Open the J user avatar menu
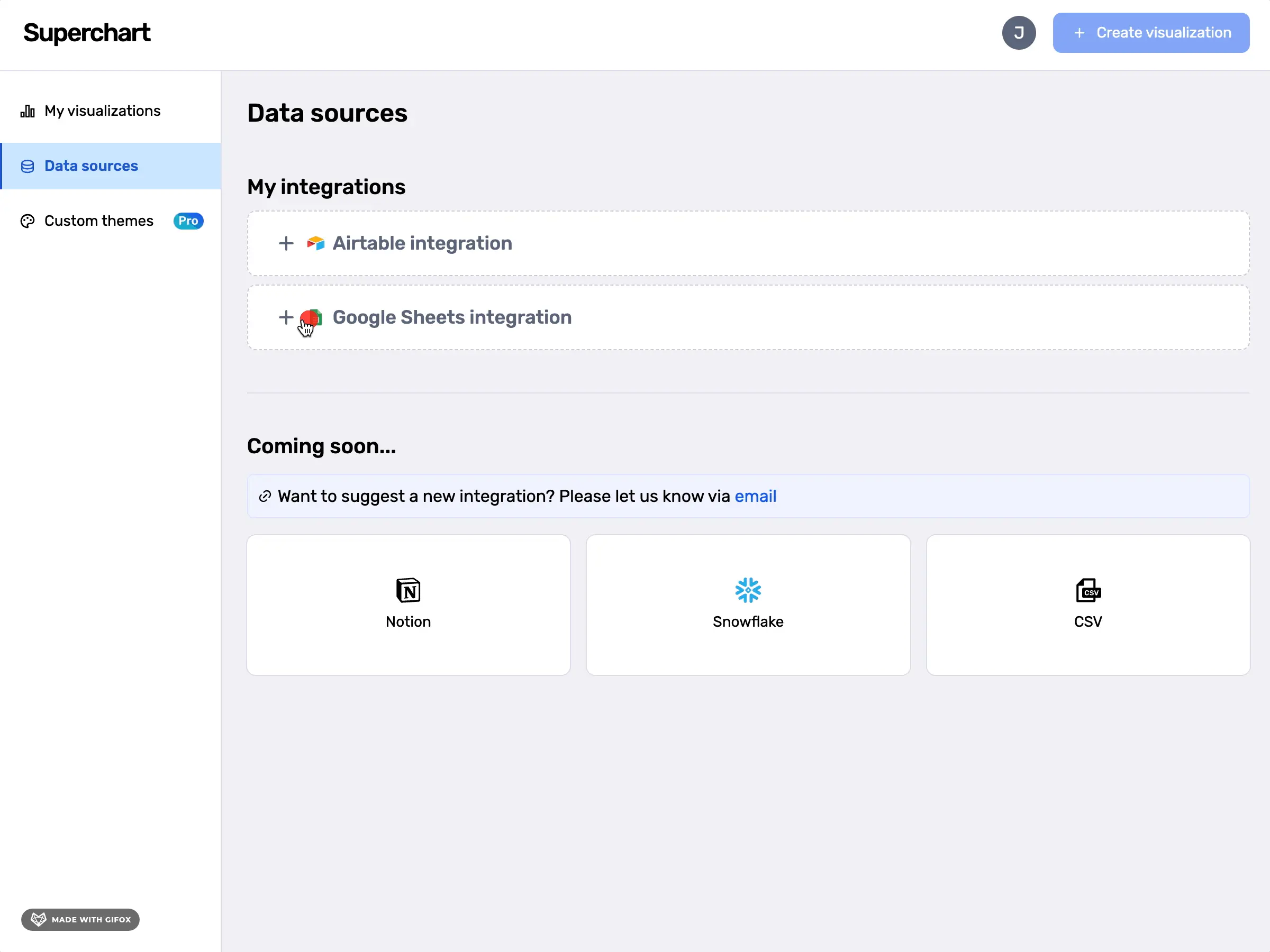 (x=1019, y=33)
